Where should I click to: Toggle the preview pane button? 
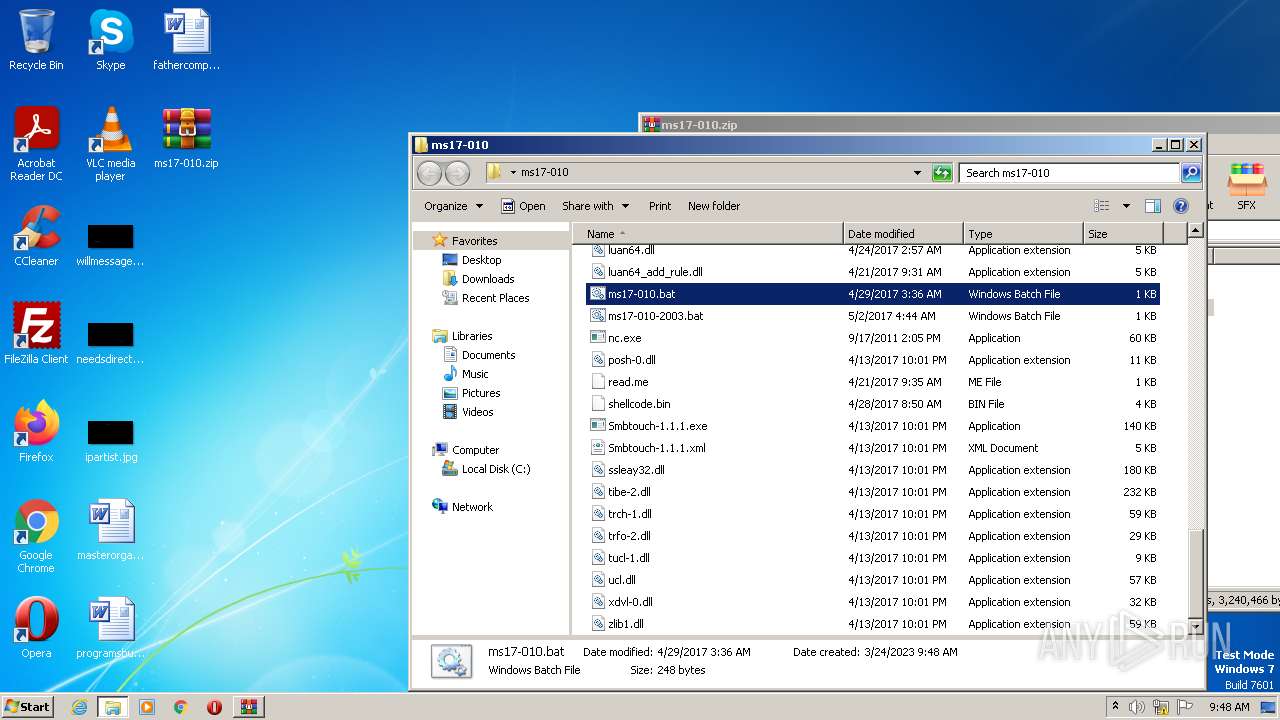pyautogui.click(x=1153, y=206)
